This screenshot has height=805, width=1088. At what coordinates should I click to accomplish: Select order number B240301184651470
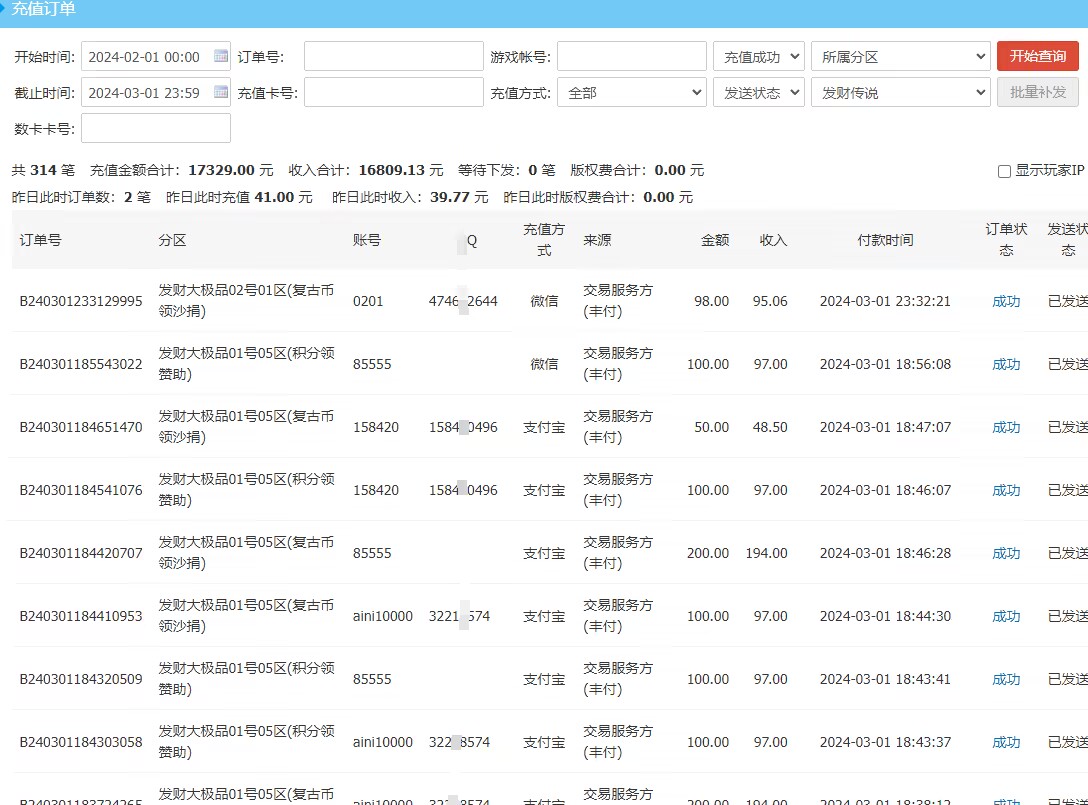[x=80, y=427]
